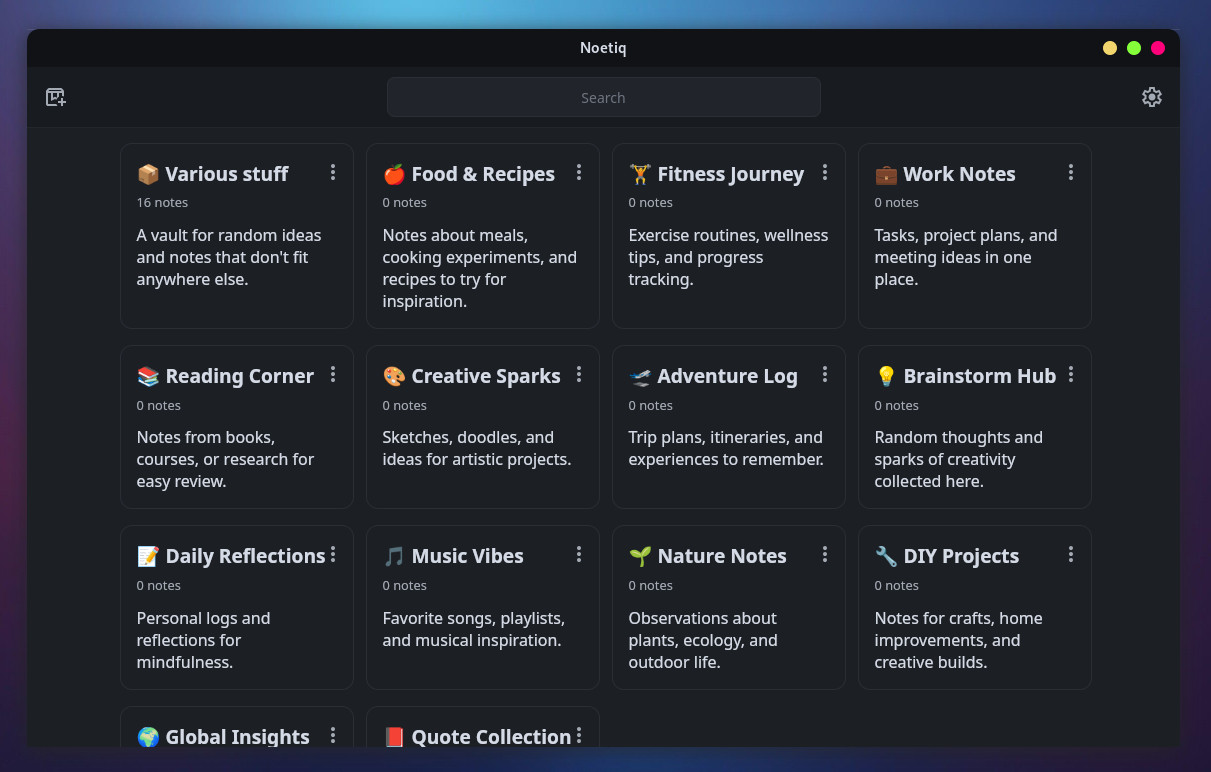Screen dimensions: 1211x772
Task: Open the Work Notes vault title
Action: pyautogui.click(x=960, y=174)
